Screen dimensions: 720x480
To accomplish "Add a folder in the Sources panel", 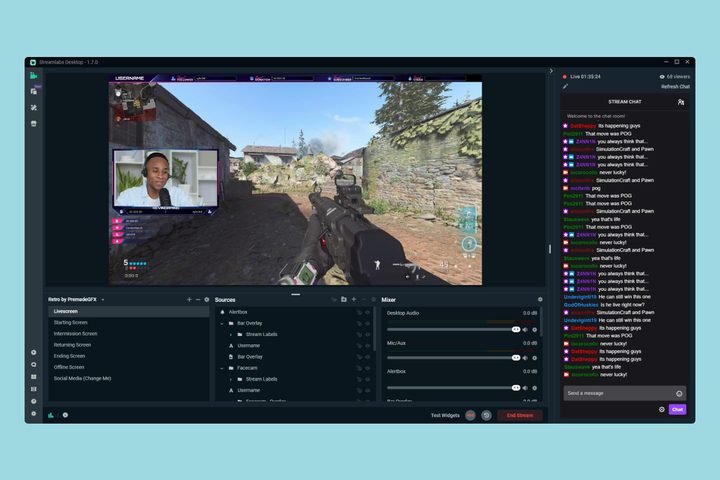I will pyautogui.click(x=344, y=299).
